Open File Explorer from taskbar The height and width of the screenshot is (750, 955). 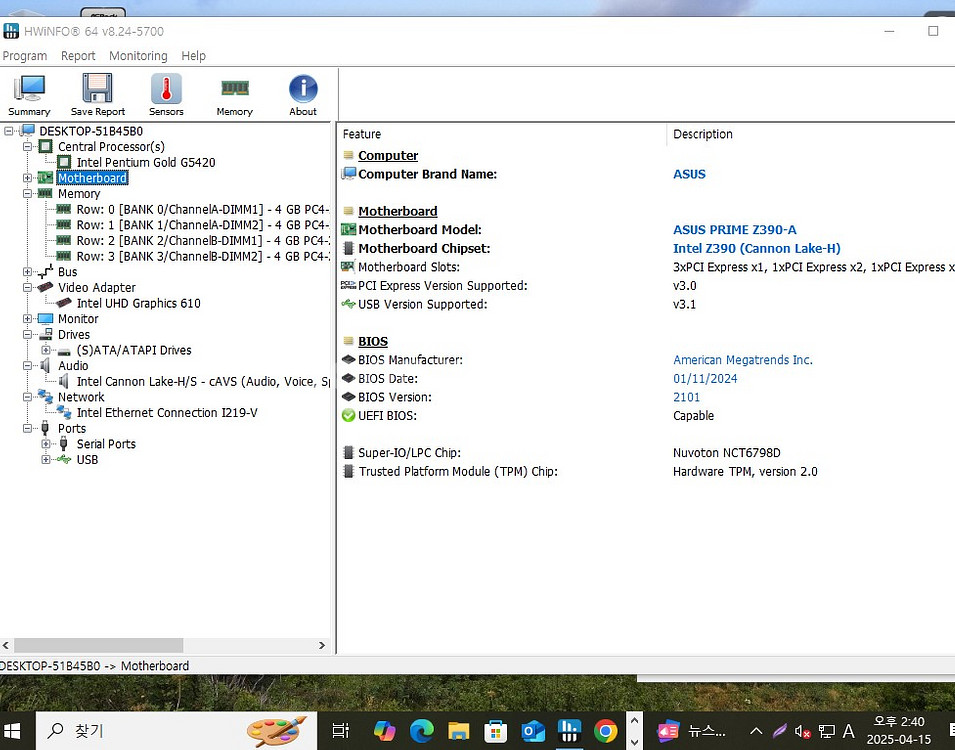[459, 731]
